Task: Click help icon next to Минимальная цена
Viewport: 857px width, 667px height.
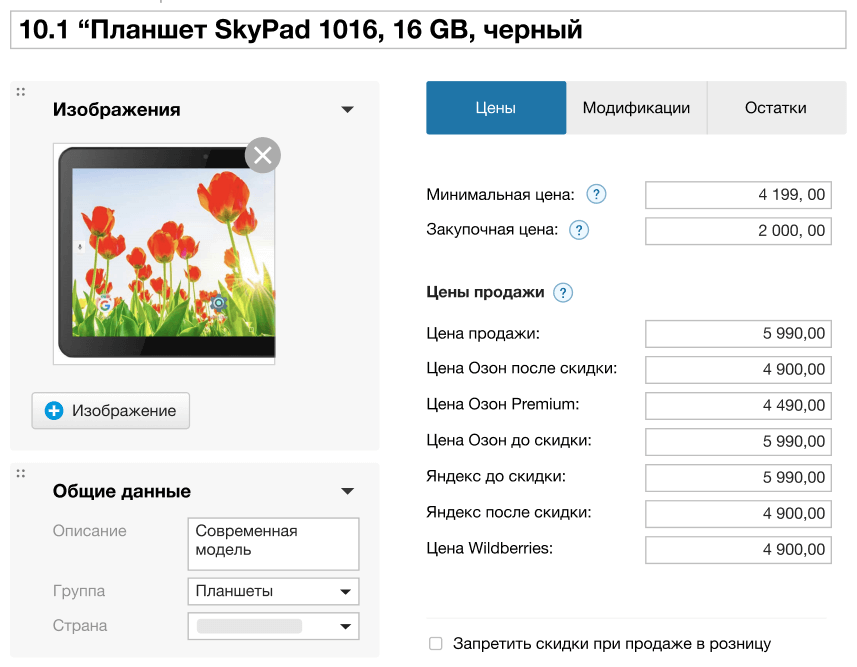Action: click(596, 195)
